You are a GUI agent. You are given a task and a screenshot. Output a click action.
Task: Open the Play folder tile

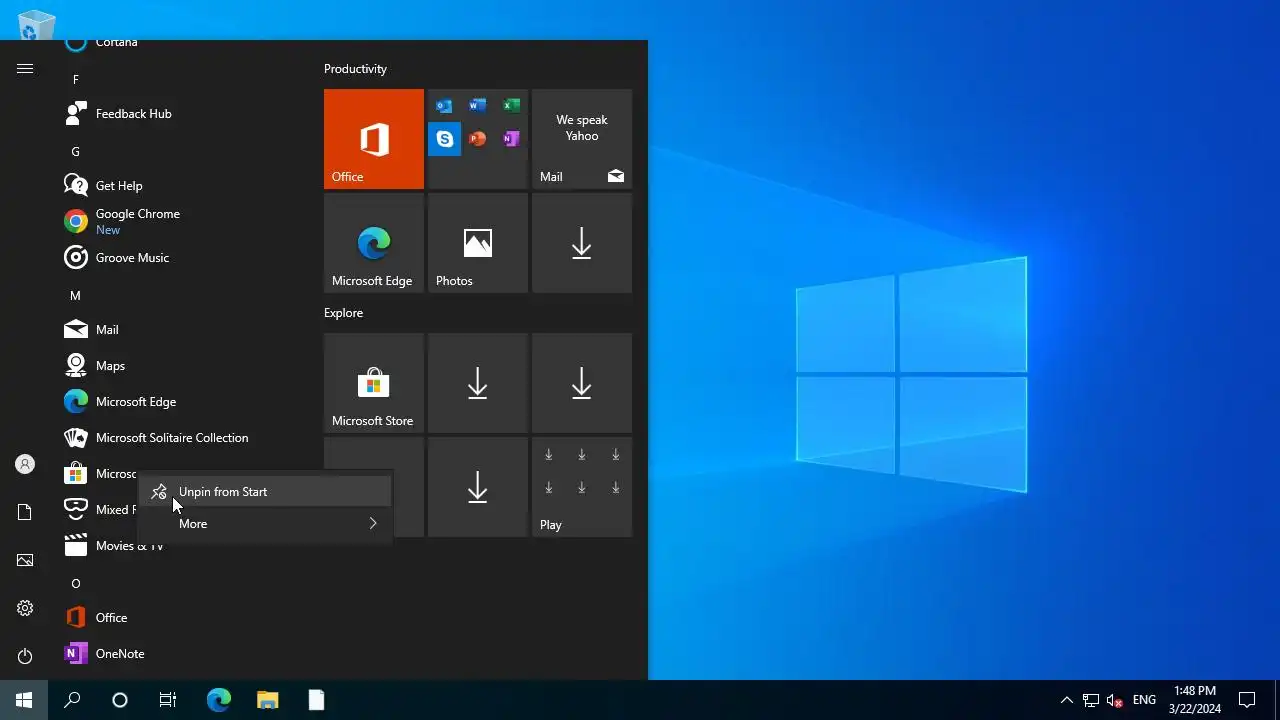(582, 487)
